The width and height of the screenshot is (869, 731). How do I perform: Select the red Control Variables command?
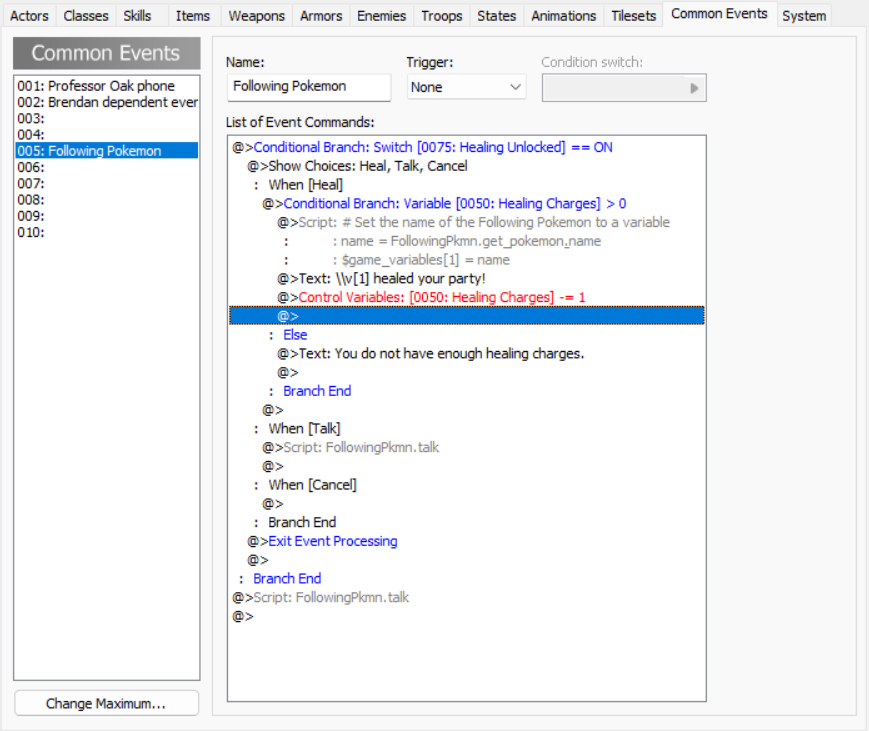pyautogui.click(x=441, y=297)
